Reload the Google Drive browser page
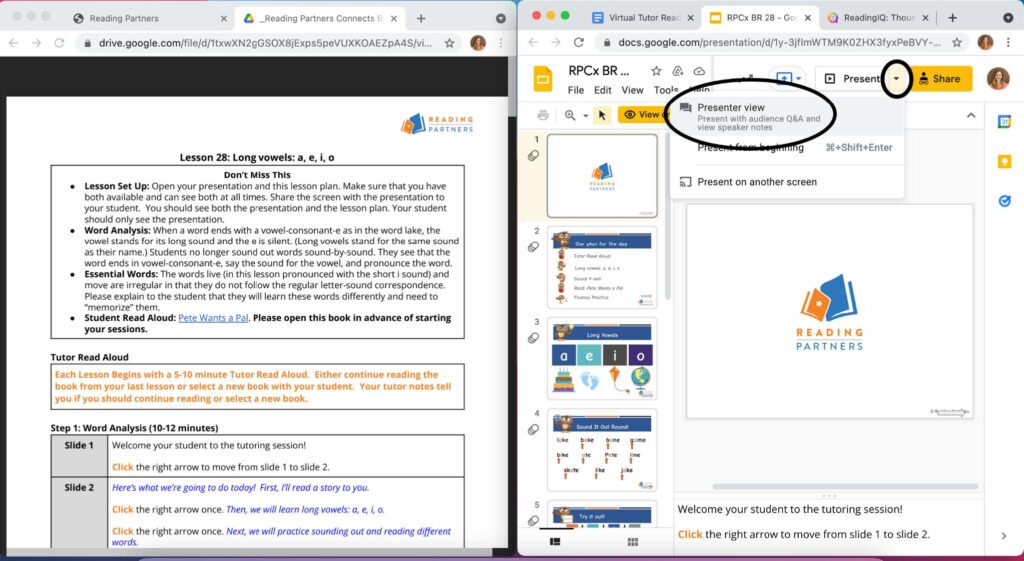This screenshot has width=1024, height=561. click(59, 43)
